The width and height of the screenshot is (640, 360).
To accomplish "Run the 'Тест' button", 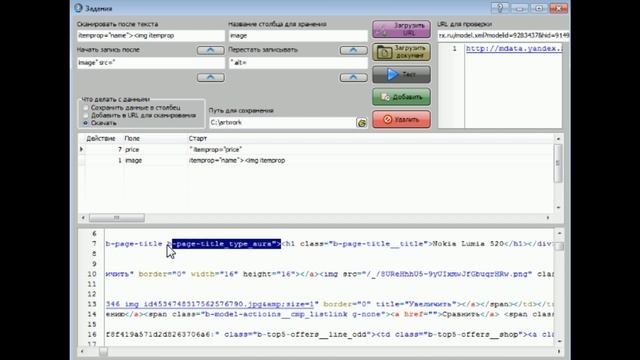I will [x=401, y=74].
